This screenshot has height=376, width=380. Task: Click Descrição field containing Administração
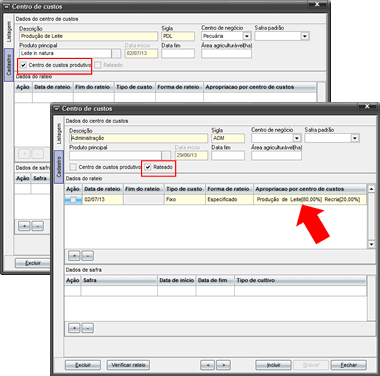(x=138, y=138)
